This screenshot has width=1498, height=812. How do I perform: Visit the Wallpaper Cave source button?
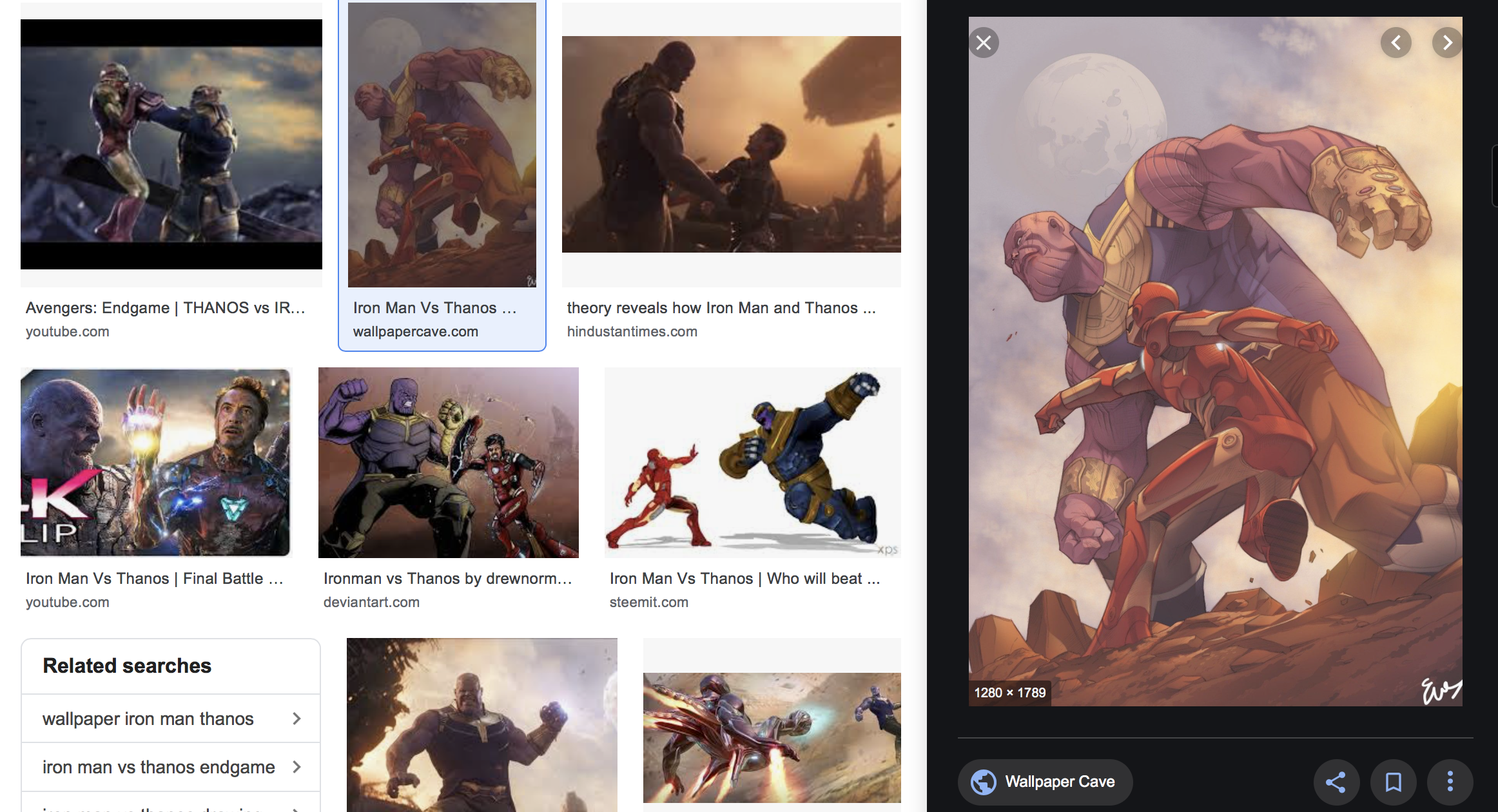click(1059, 782)
